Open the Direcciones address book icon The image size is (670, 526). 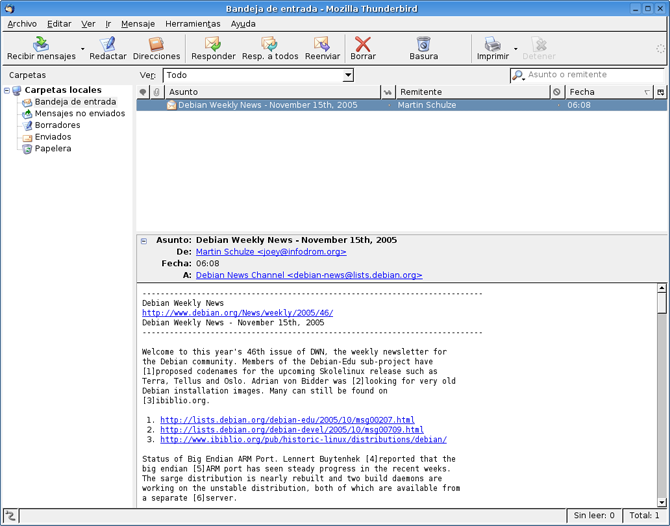[156, 44]
